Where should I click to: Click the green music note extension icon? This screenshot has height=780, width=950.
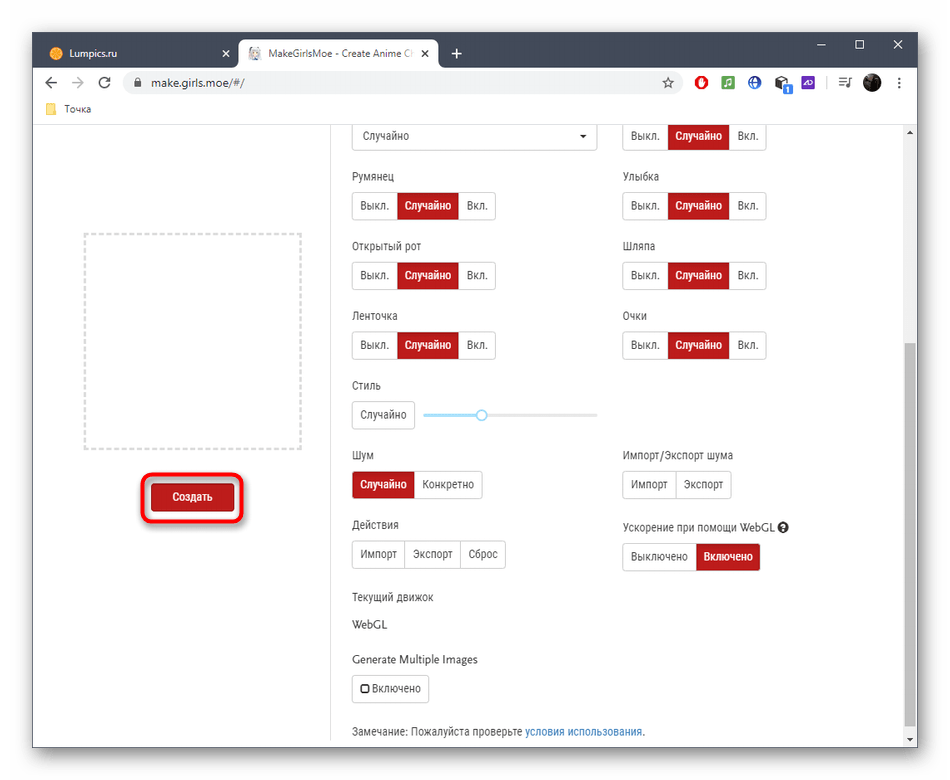coord(728,83)
